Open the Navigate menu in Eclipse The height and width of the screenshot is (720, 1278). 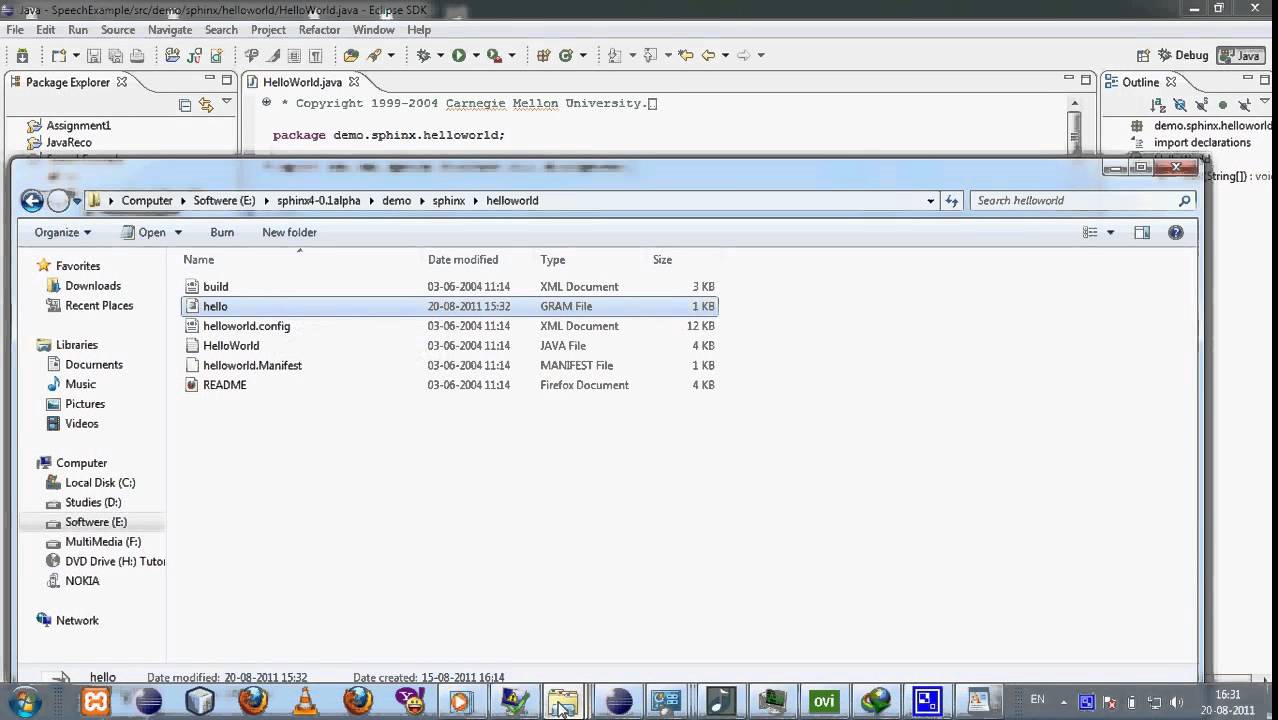click(170, 30)
